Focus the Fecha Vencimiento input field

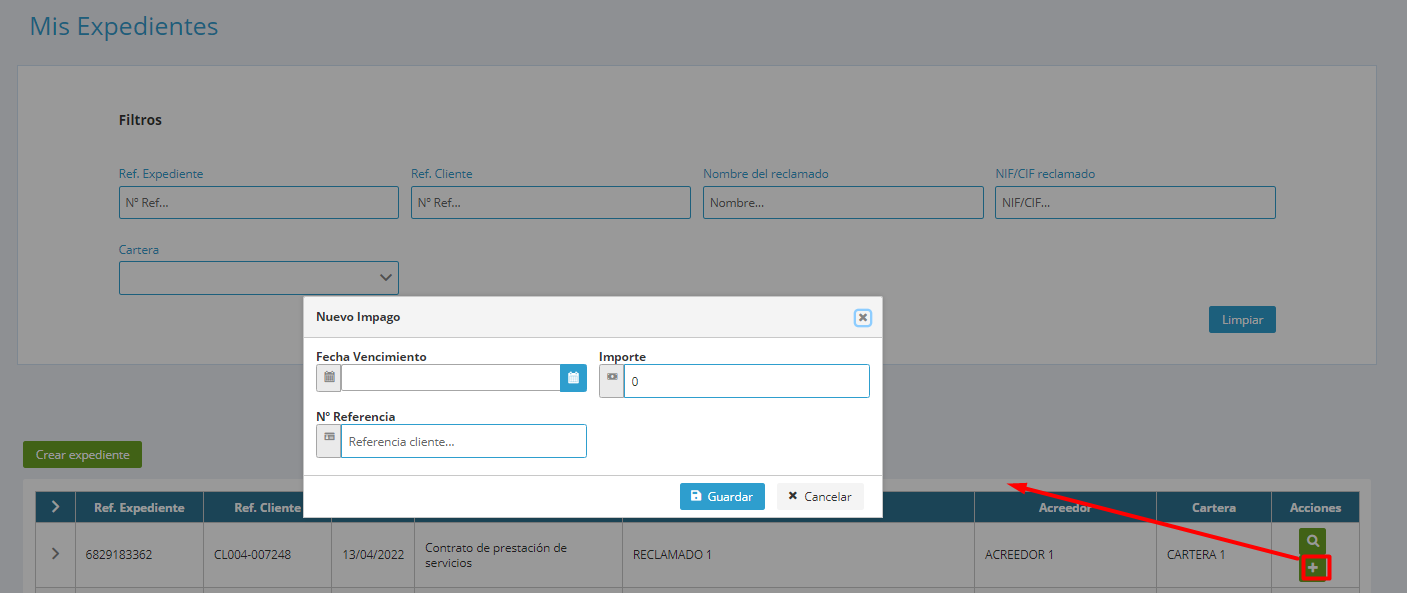(x=451, y=378)
